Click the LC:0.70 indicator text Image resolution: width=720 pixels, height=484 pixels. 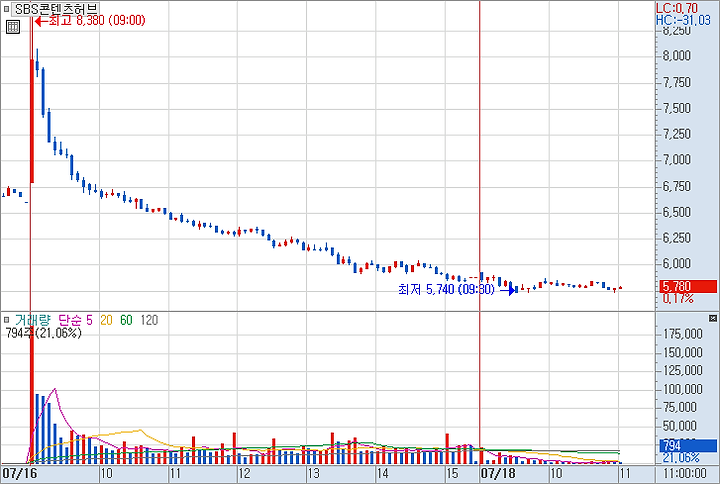point(676,8)
